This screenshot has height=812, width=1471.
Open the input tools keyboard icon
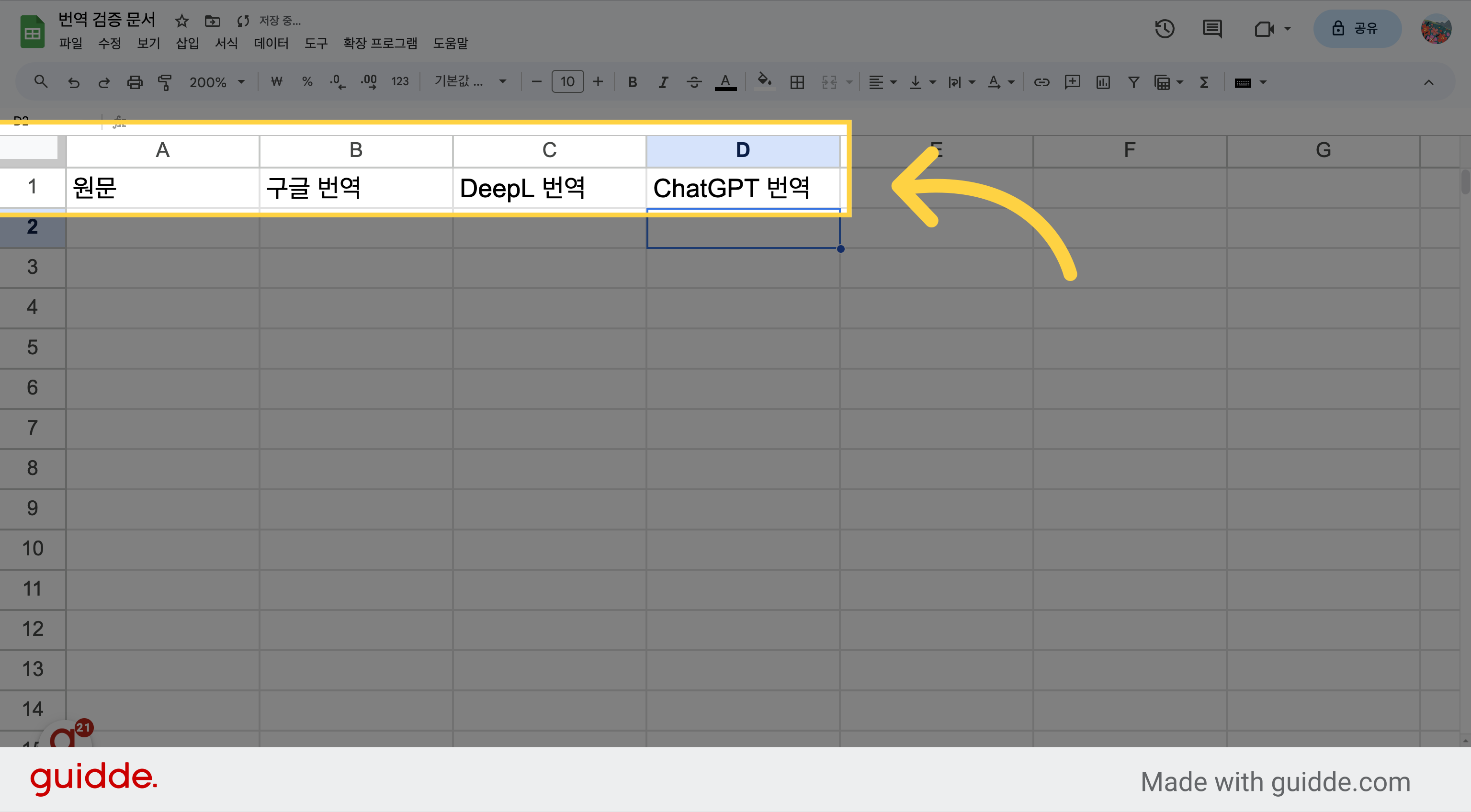coord(1243,83)
